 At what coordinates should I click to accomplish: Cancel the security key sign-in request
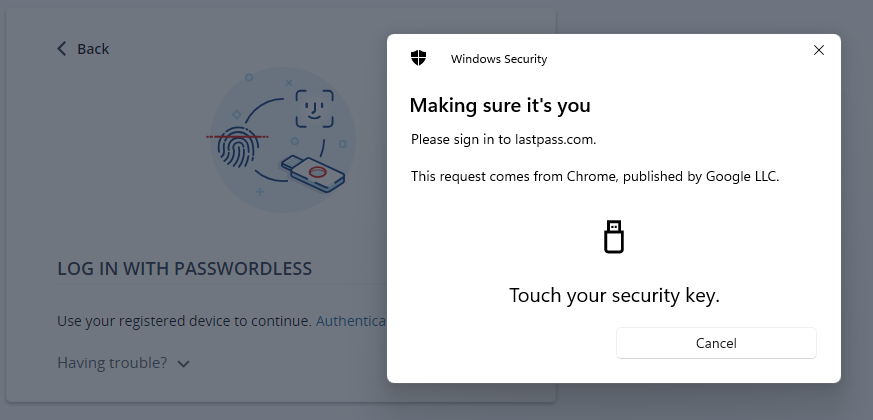click(716, 343)
